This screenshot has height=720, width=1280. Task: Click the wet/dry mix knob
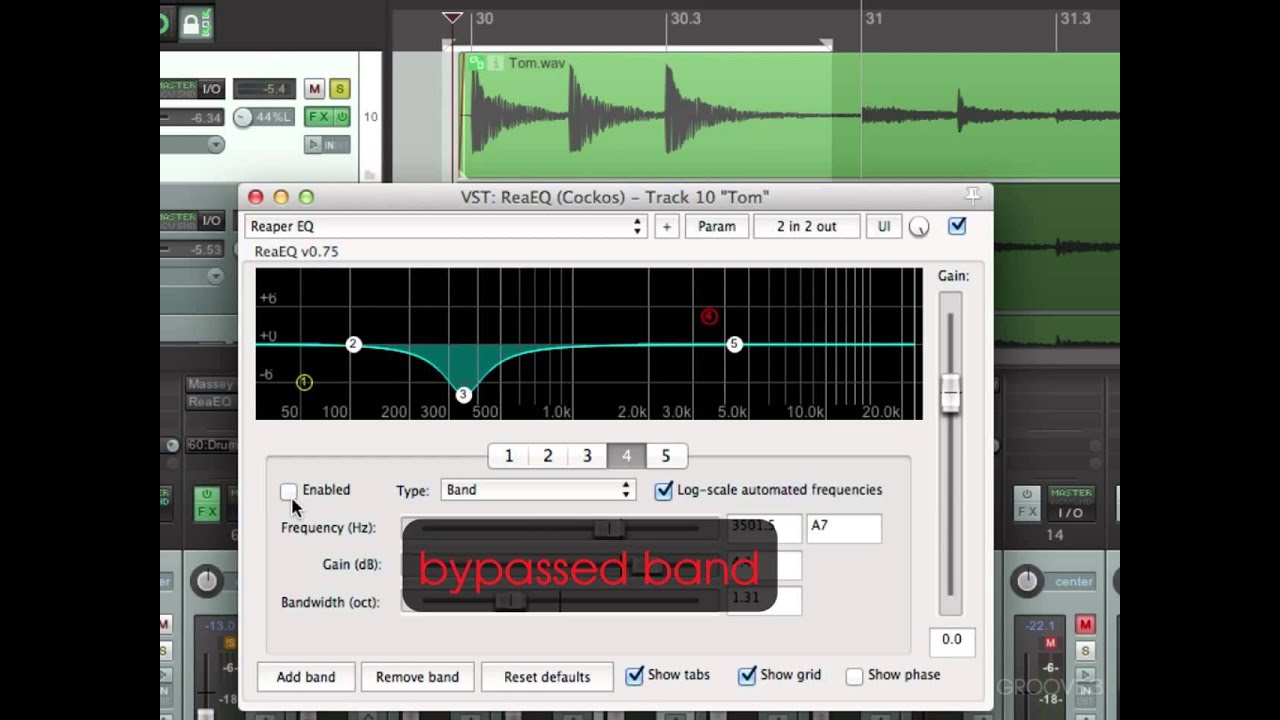919,227
